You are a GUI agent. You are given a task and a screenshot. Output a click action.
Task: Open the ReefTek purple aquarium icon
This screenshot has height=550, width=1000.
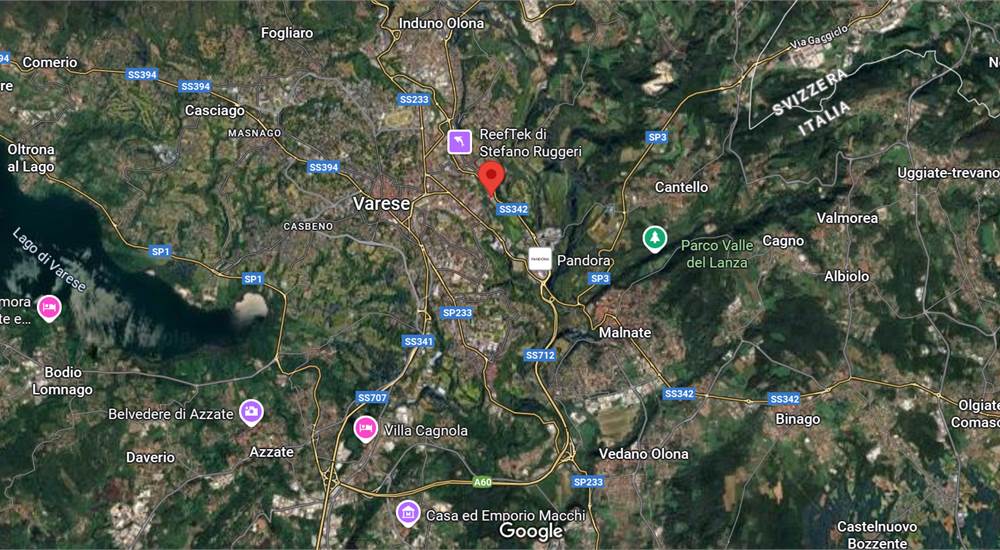[x=460, y=142]
